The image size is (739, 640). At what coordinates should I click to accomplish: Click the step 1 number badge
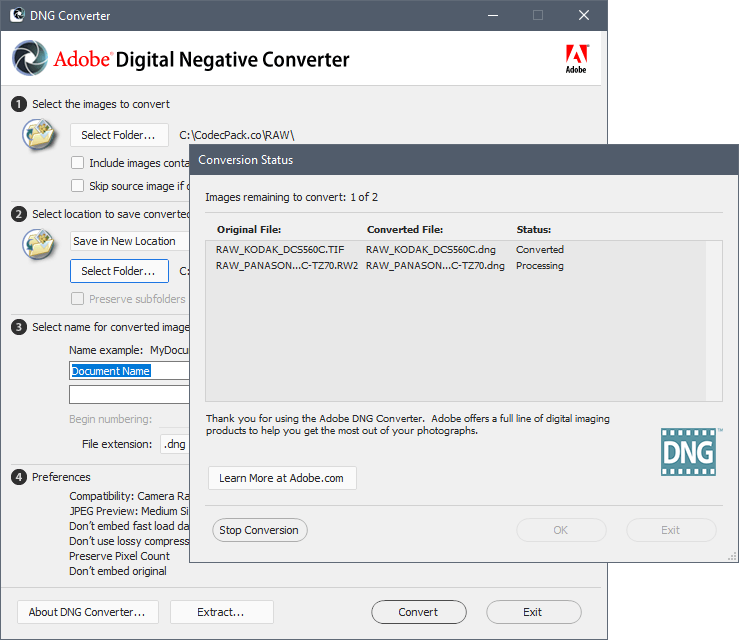pyautogui.click(x=19, y=104)
